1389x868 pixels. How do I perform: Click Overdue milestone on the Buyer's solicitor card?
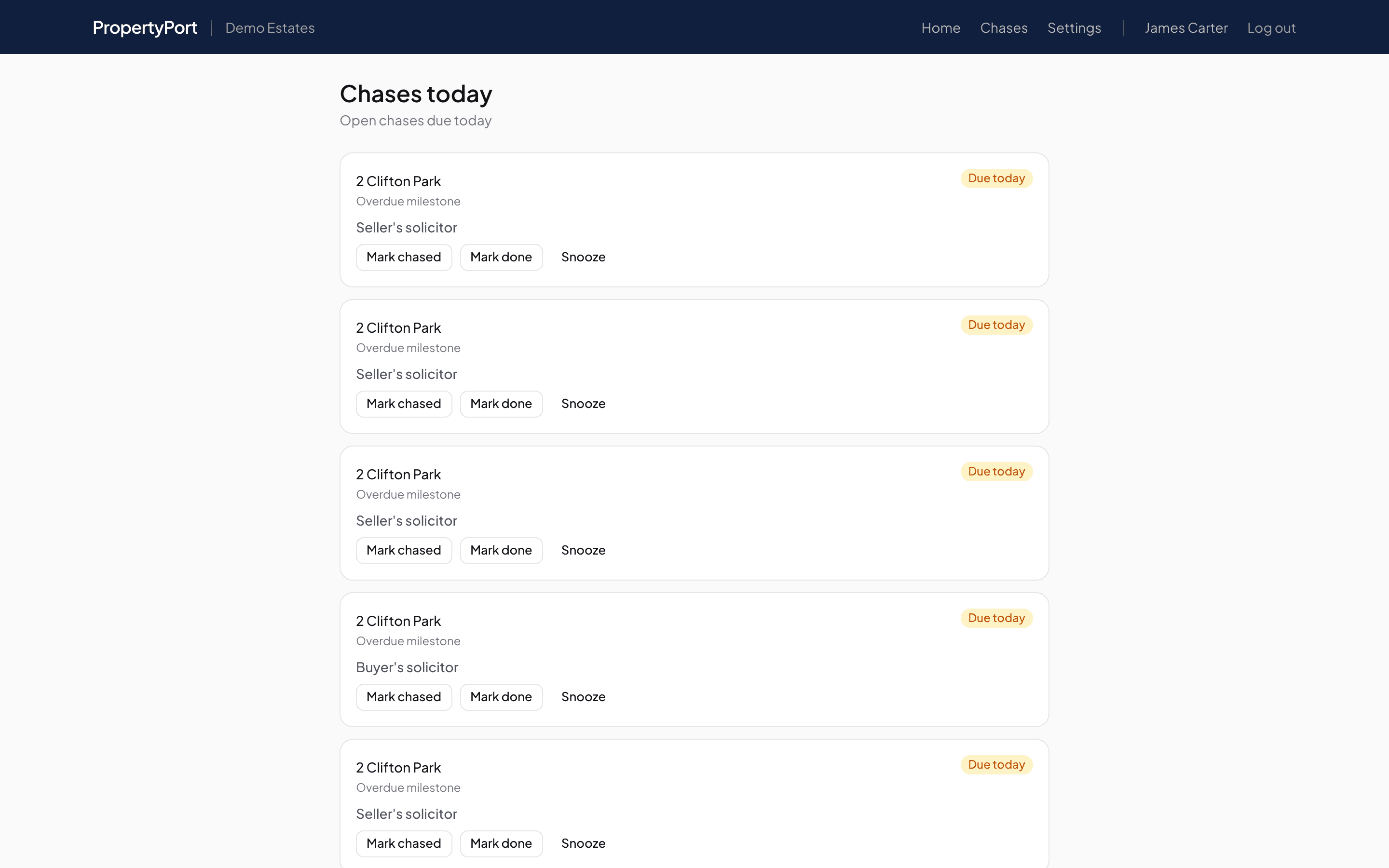408,641
